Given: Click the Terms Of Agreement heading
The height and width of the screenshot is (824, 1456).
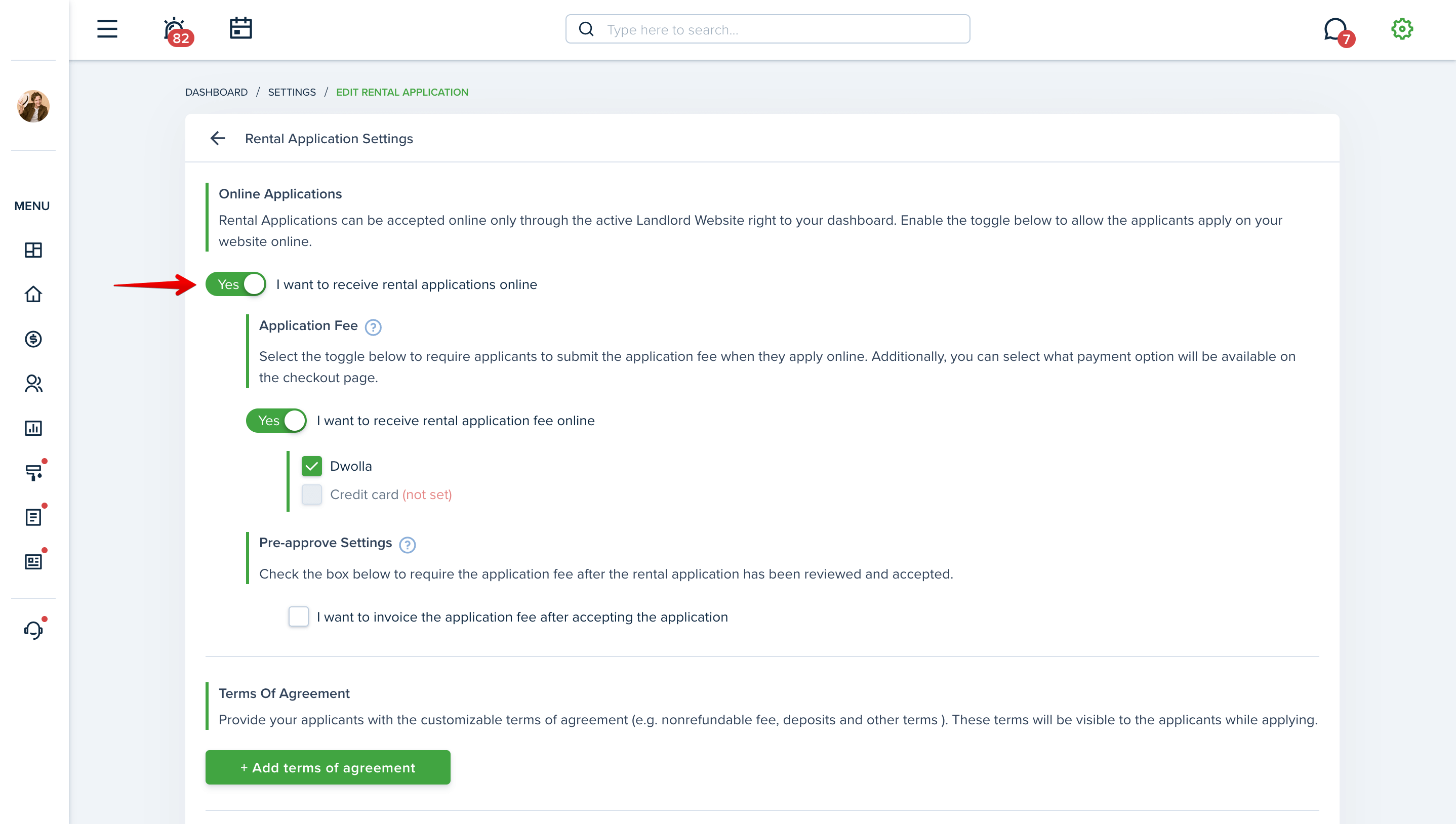Looking at the screenshot, I should [284, 693].
